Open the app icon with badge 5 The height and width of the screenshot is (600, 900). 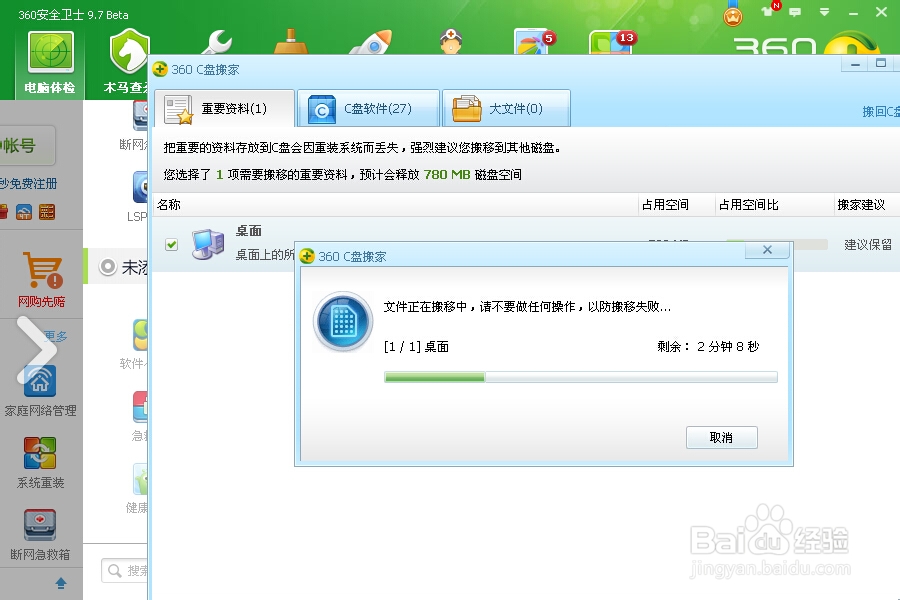pyautogui.click(x=534, y=41)
